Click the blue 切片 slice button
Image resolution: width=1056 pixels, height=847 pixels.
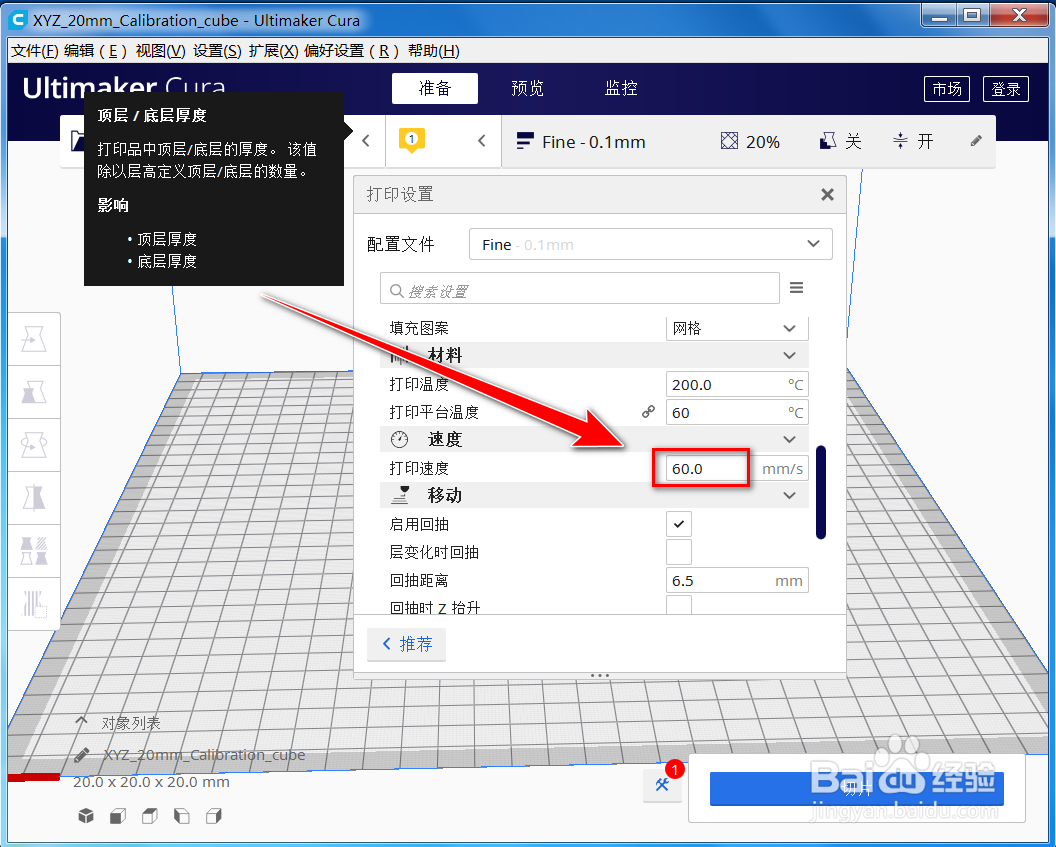click(857, 788)
